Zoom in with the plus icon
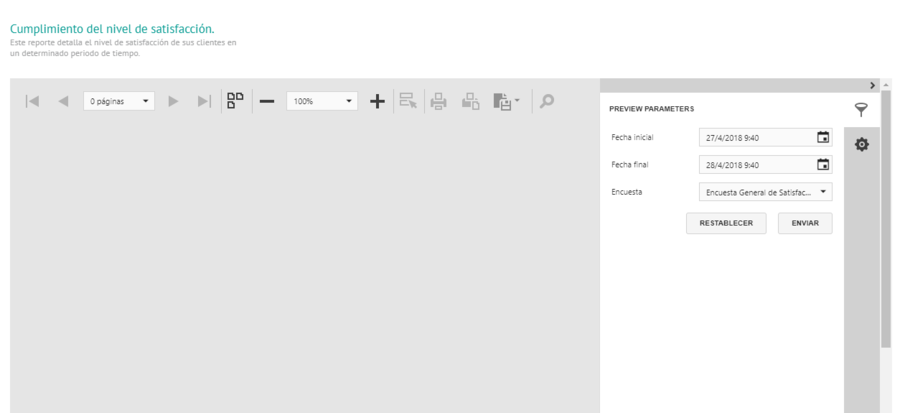The width and height of the screenshot is (900, 413). click(377, 101)
